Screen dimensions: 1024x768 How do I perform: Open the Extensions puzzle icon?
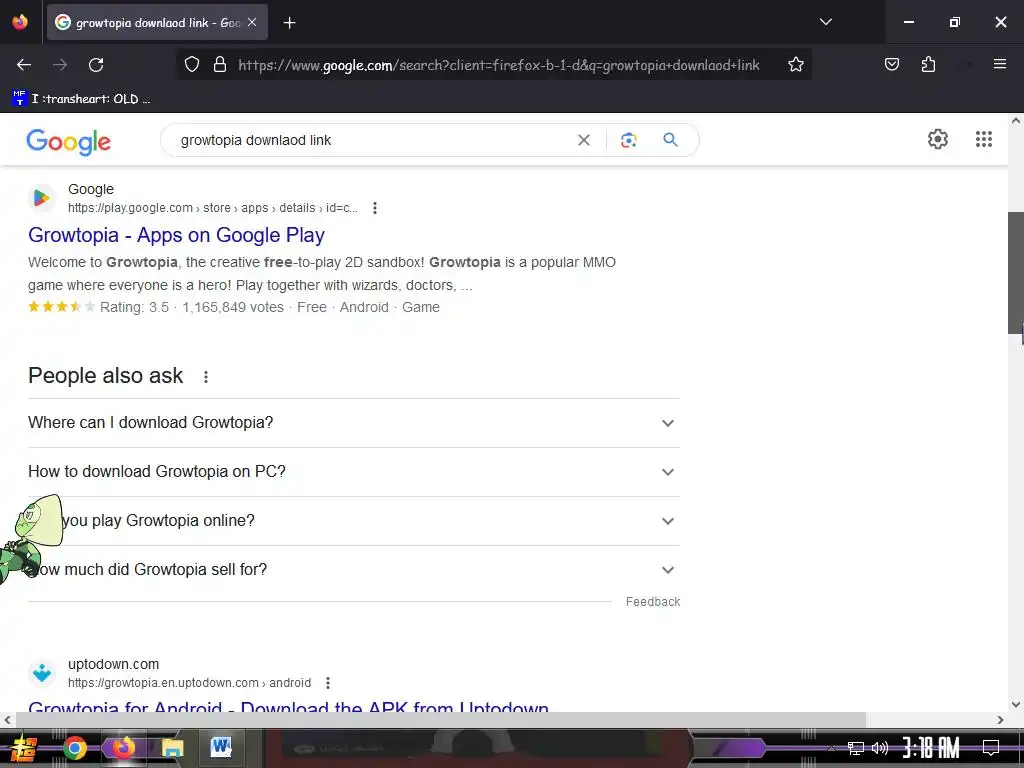click(x=928, y=65)
